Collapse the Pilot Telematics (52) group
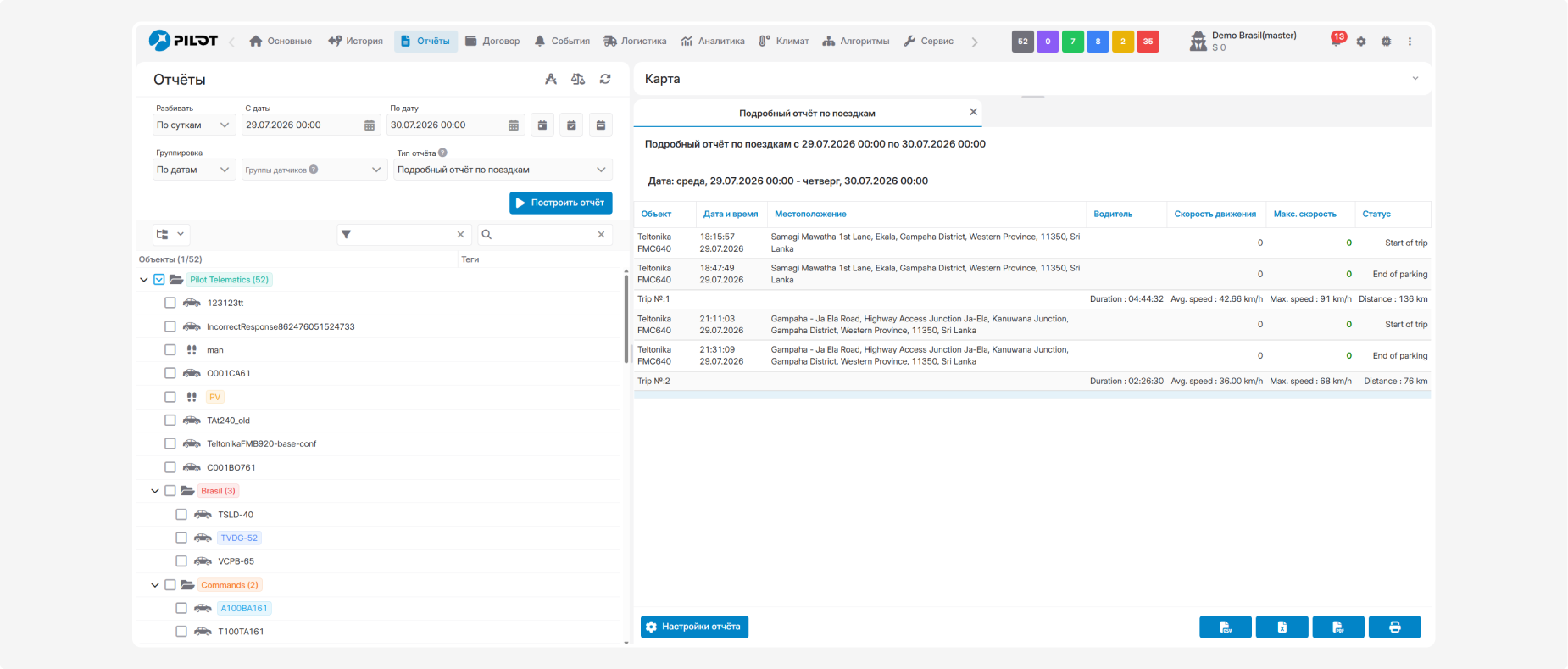Screen dimensions: 1568x669 point(144,280)
